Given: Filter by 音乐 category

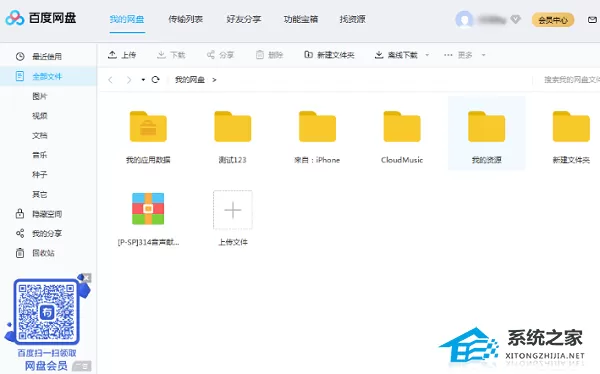Looking at the screenshot, I should click(40, 155).
